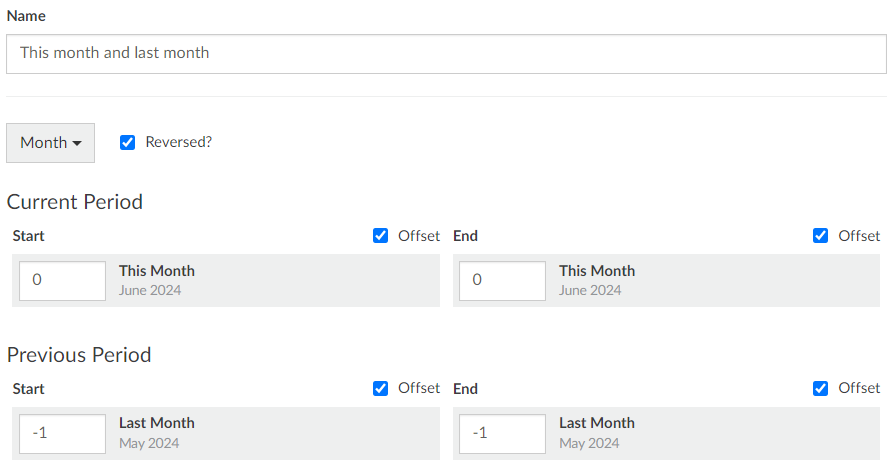Image resolution: width=891 pixels, height=467 pixels.
Task: Disable Offset for Previous Period Start
Action: pyautogui.click(x=380, y=389)
